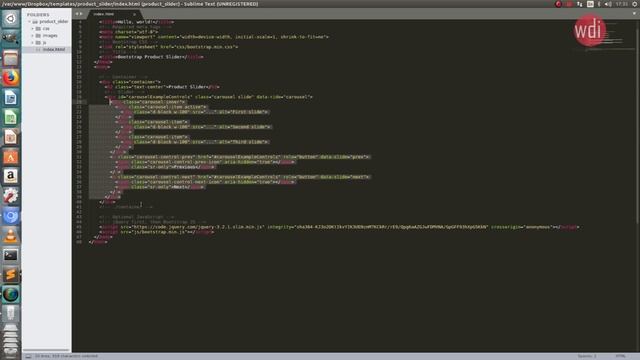Open the Spaces indentation selector in status bar
The image size is (640, 360).
point(587,356)
